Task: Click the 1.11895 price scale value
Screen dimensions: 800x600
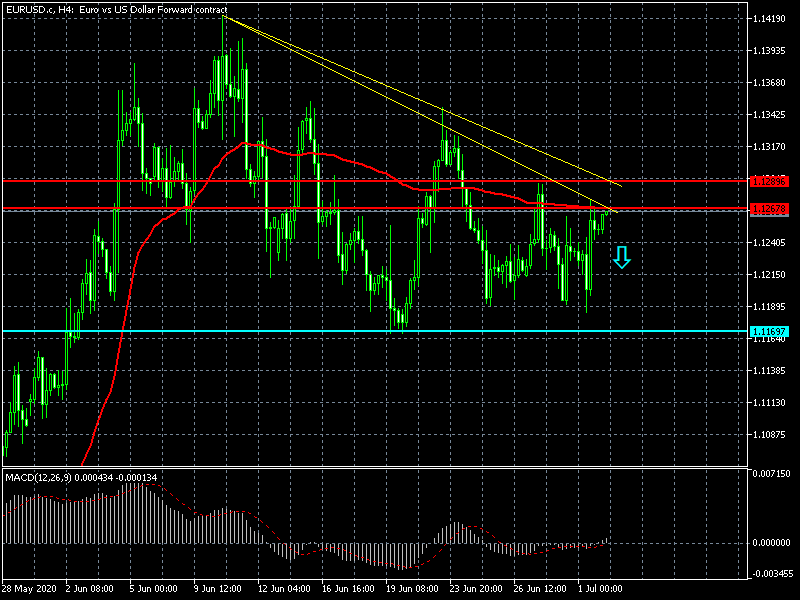Action: [x=769, y=307]
